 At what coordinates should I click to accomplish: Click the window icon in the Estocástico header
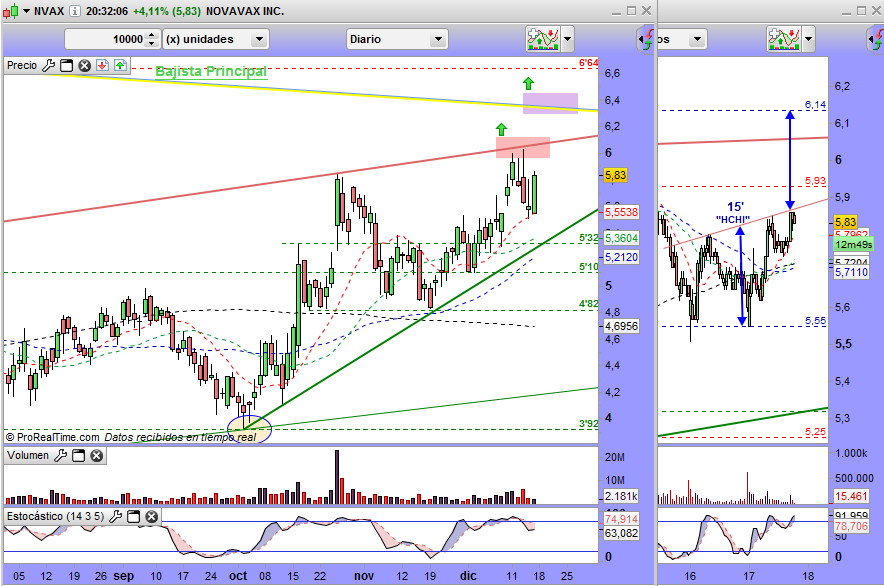(134, 517)
